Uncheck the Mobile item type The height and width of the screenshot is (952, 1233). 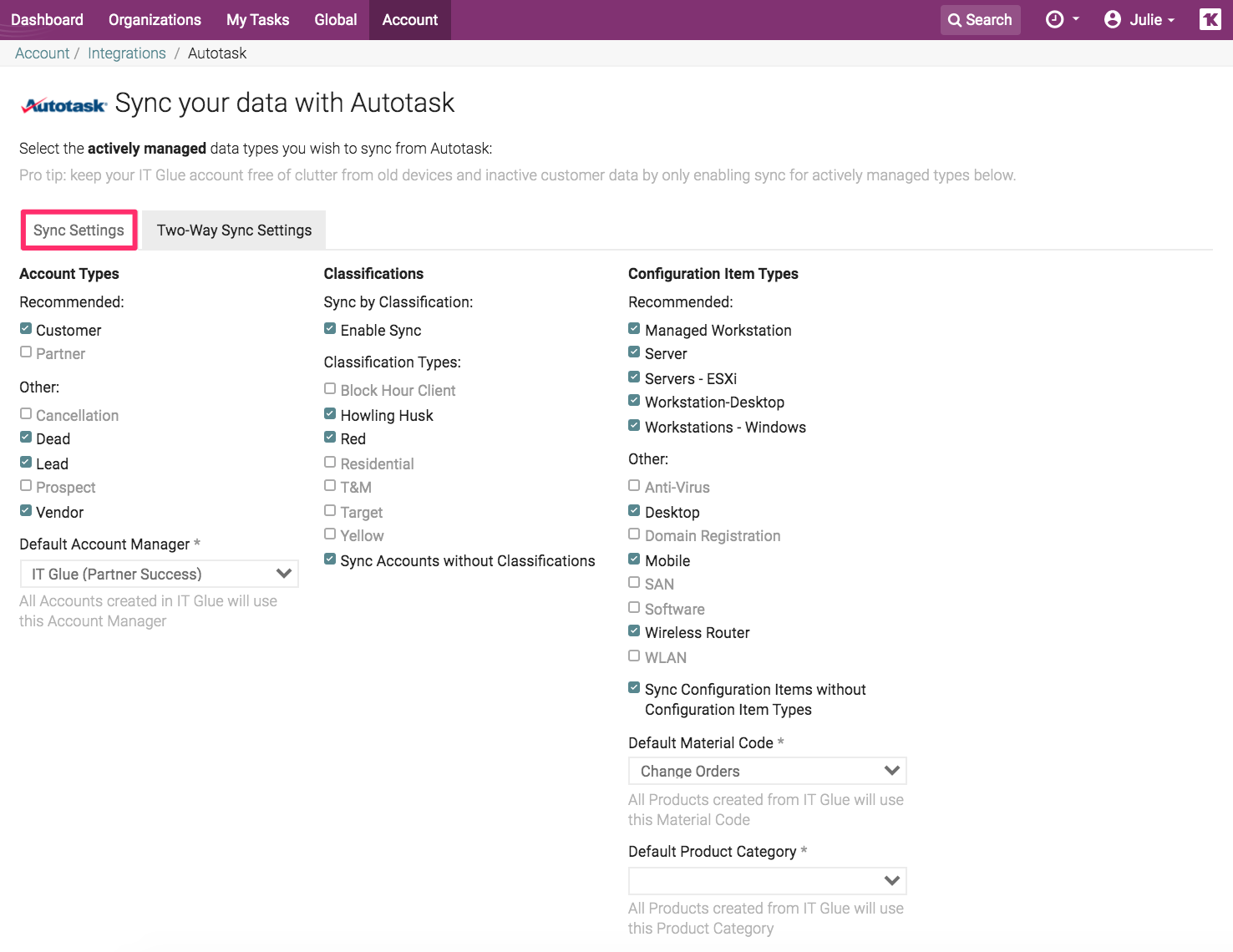pos(634,560)
